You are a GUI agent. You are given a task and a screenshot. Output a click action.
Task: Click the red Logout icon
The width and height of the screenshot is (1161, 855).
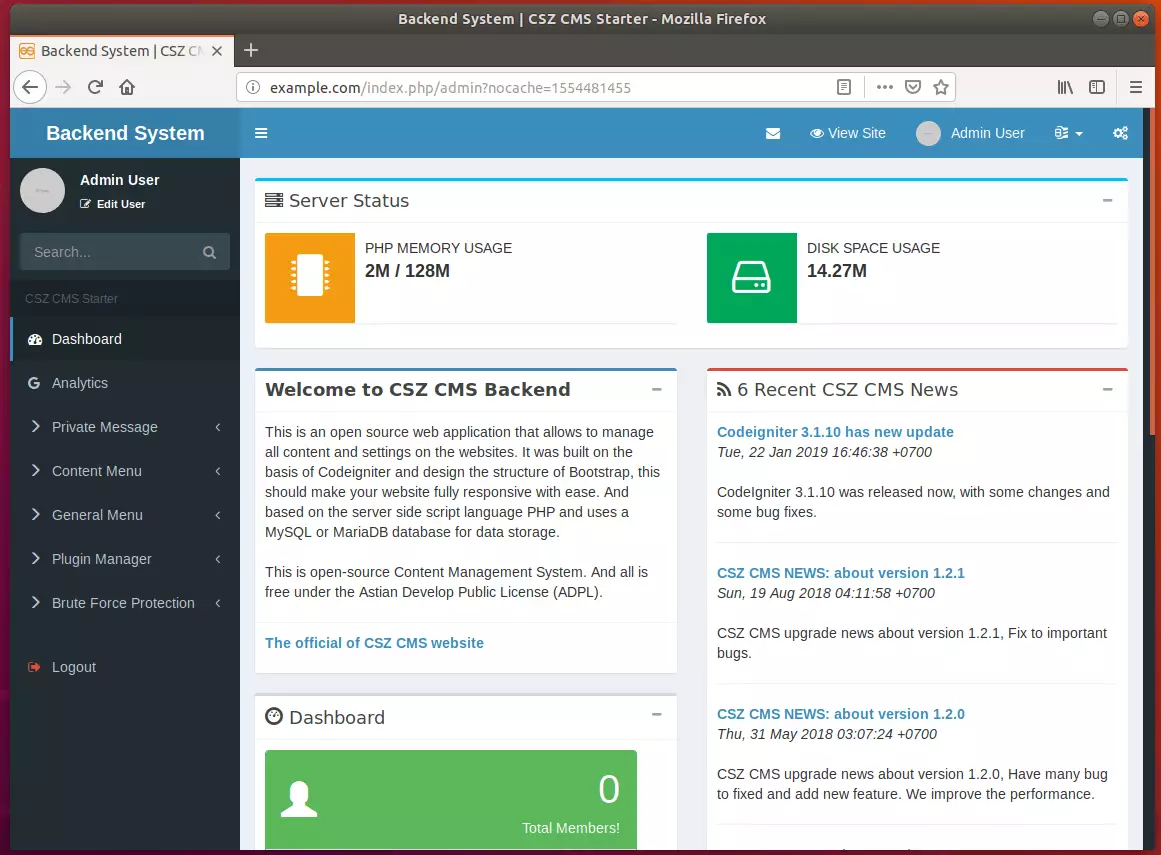[x=34, y=667]
